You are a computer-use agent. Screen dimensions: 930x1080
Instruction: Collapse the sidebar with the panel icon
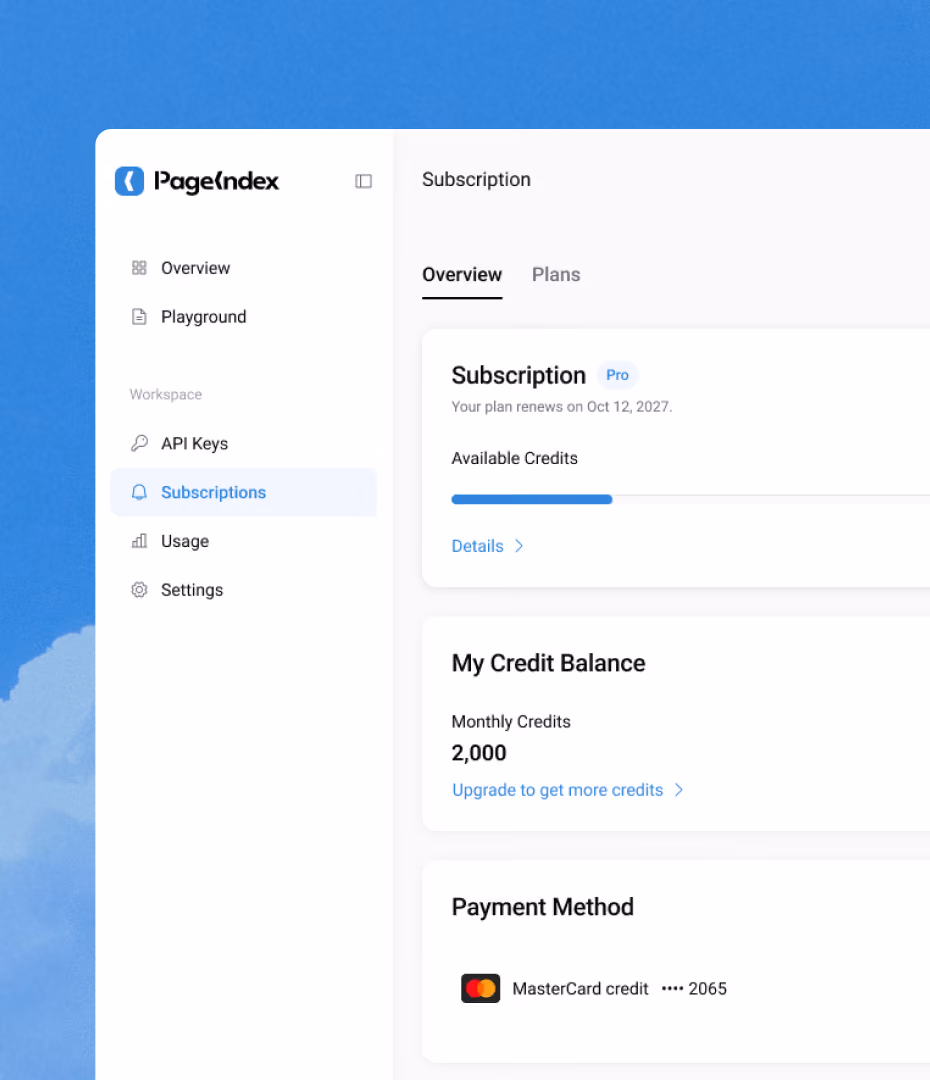[x=363, y=181]
